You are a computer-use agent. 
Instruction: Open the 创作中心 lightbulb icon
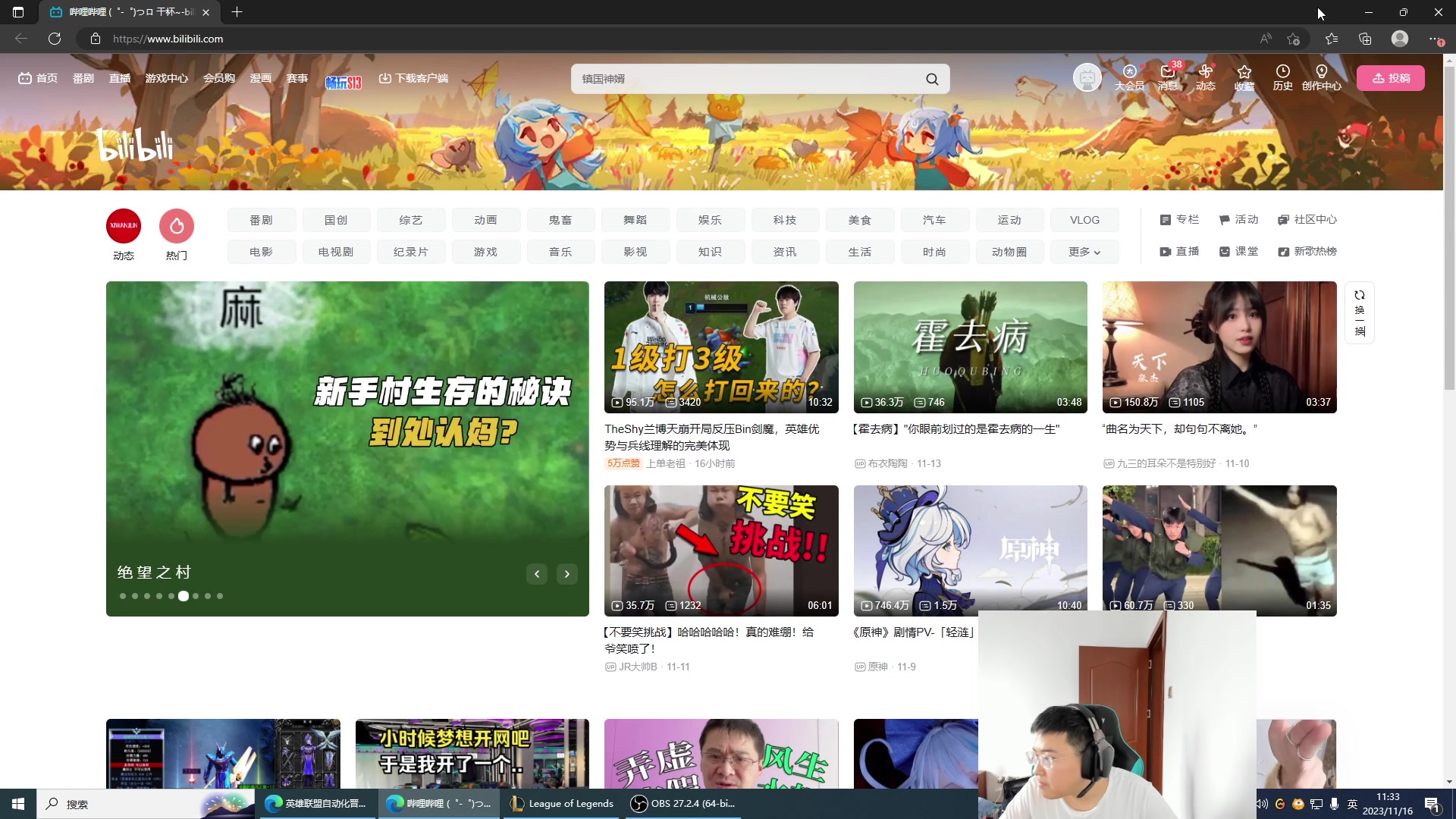pos(1322,77)
